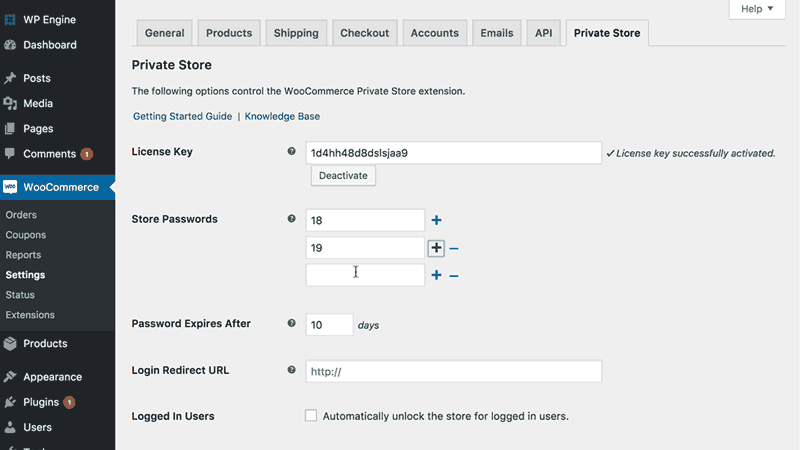
Task: Add password after the 18 row
Action: (436, 220)
